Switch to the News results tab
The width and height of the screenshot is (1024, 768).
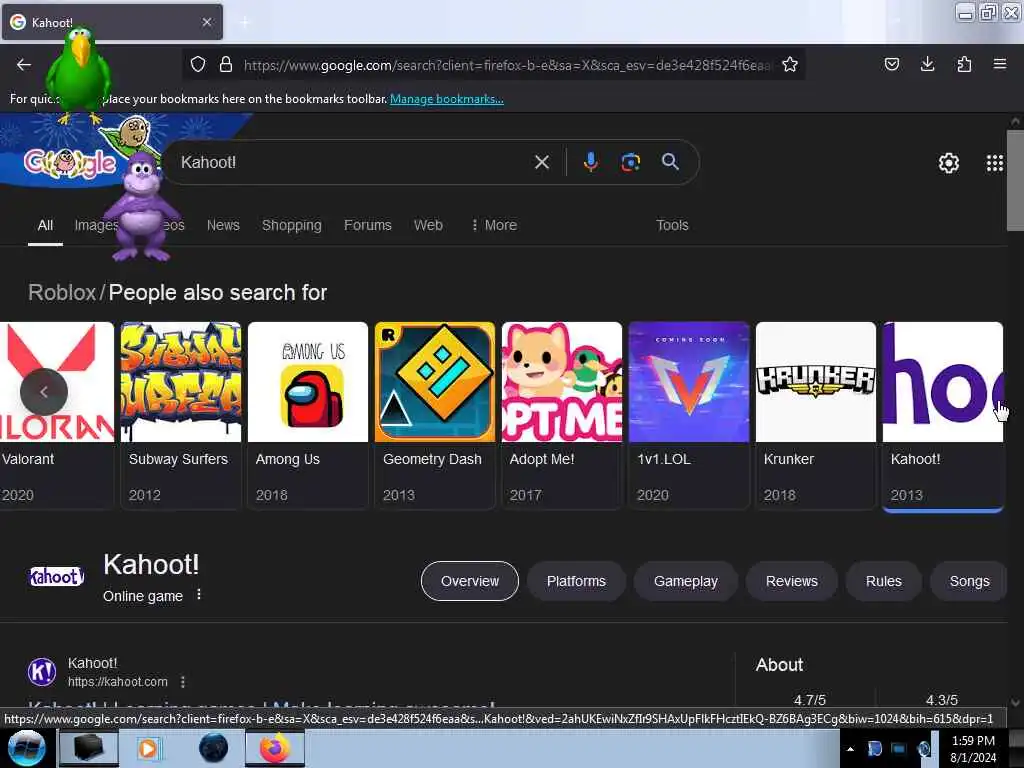click(223, 225)
